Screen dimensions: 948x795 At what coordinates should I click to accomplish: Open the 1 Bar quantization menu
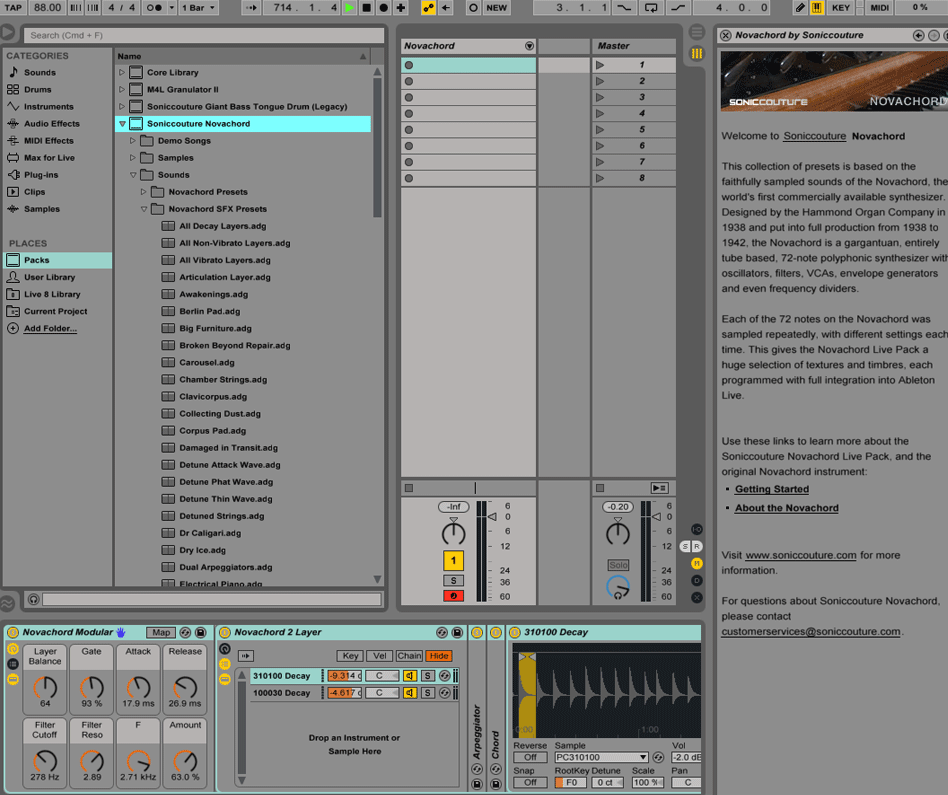[x=199, y=8]
